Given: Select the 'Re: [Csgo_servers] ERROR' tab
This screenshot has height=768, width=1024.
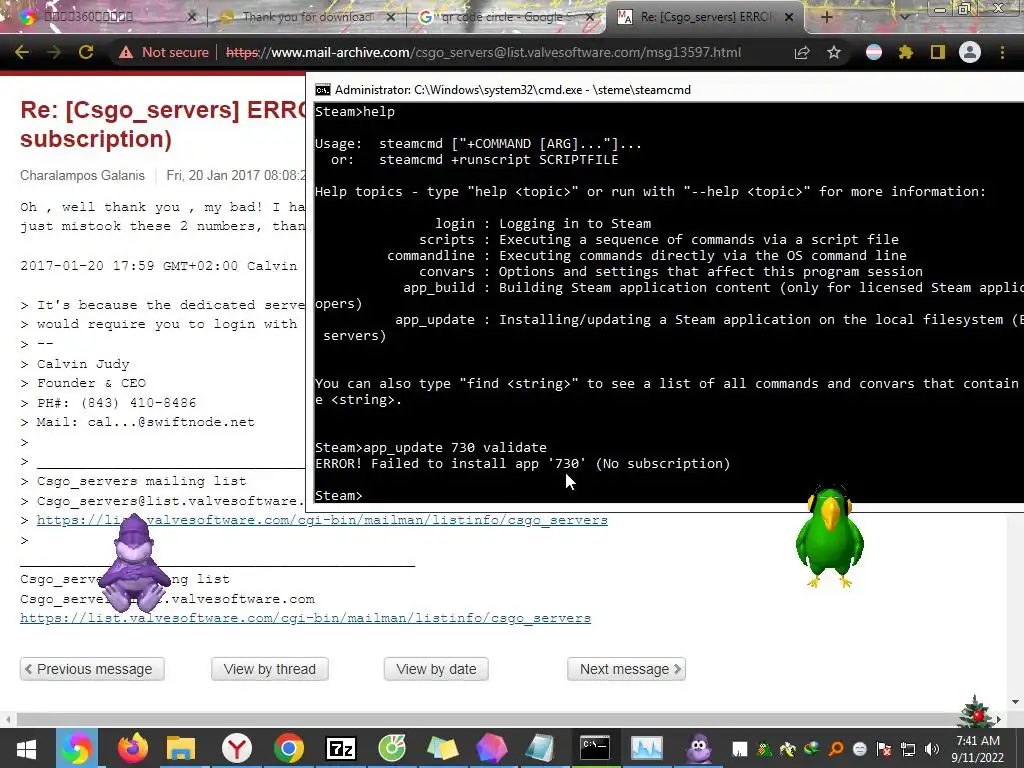Looking at the screenshot, I should [x=705, y=17].
